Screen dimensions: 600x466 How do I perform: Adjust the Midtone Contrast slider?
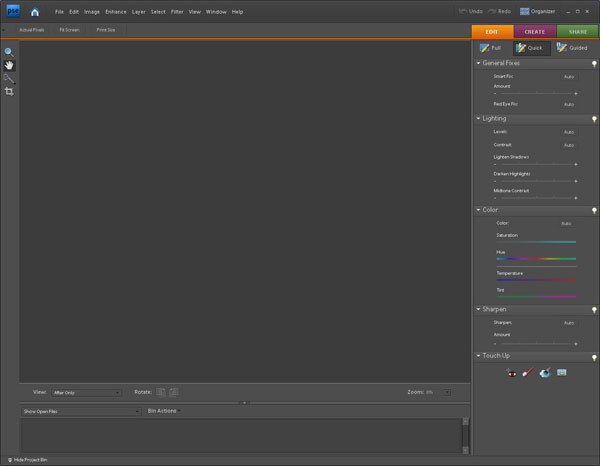click(x=536, y=198)
